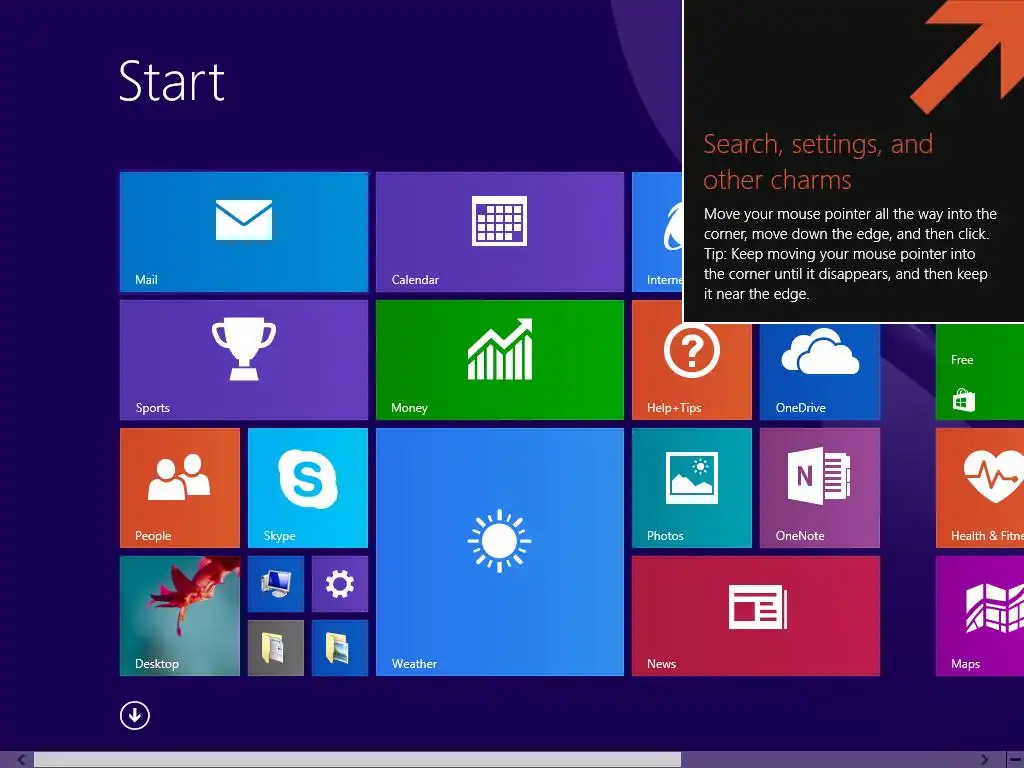The height and width of the screenshot is (768, 1024).
Task: Launch the OneNote tile
Action: pyautogui.click(x=820, y=488)
